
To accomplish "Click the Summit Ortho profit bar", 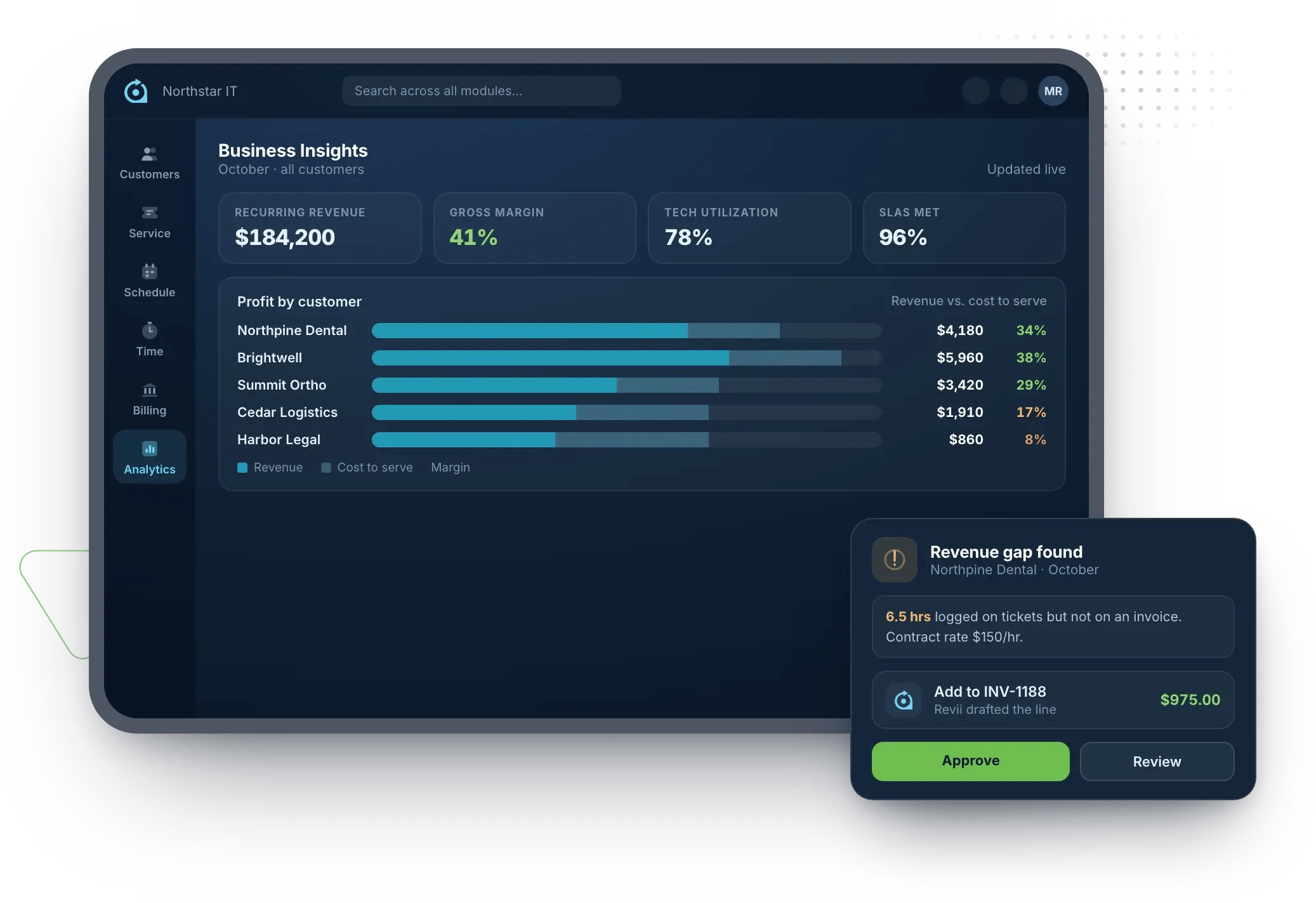I will (x=626, y=385).
